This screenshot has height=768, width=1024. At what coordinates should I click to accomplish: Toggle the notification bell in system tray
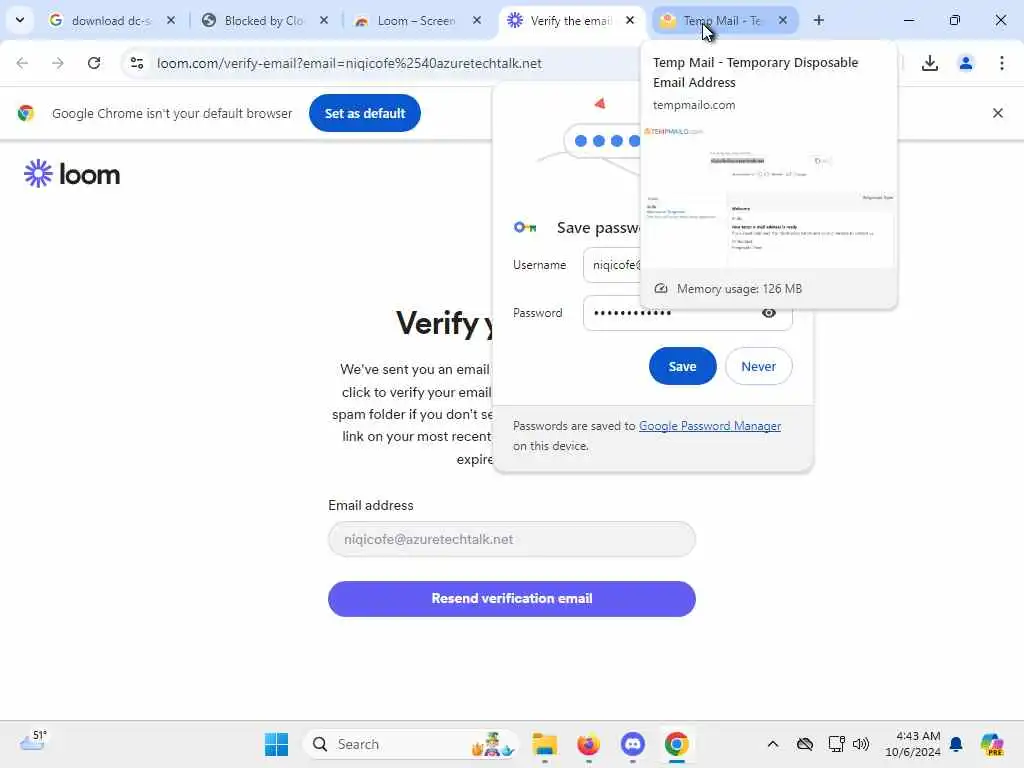955,744
